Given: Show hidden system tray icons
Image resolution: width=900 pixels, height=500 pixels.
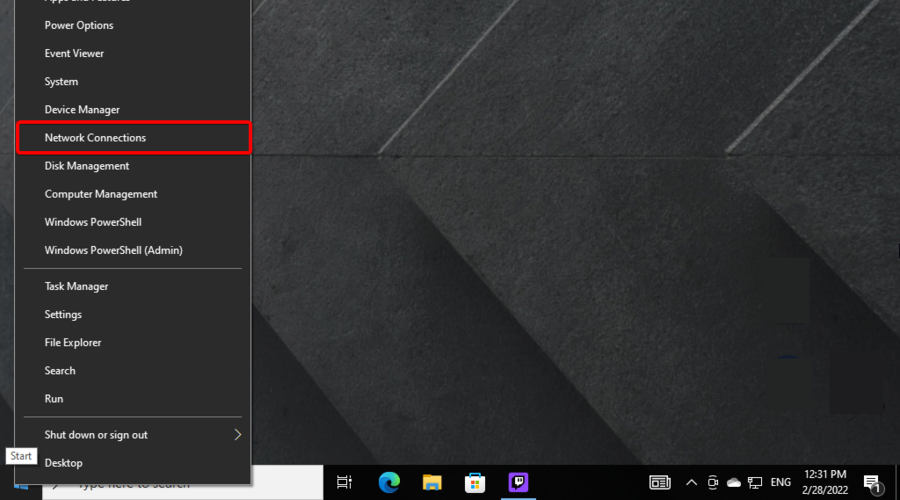Looking at the screenshot, I should [691, 482].
